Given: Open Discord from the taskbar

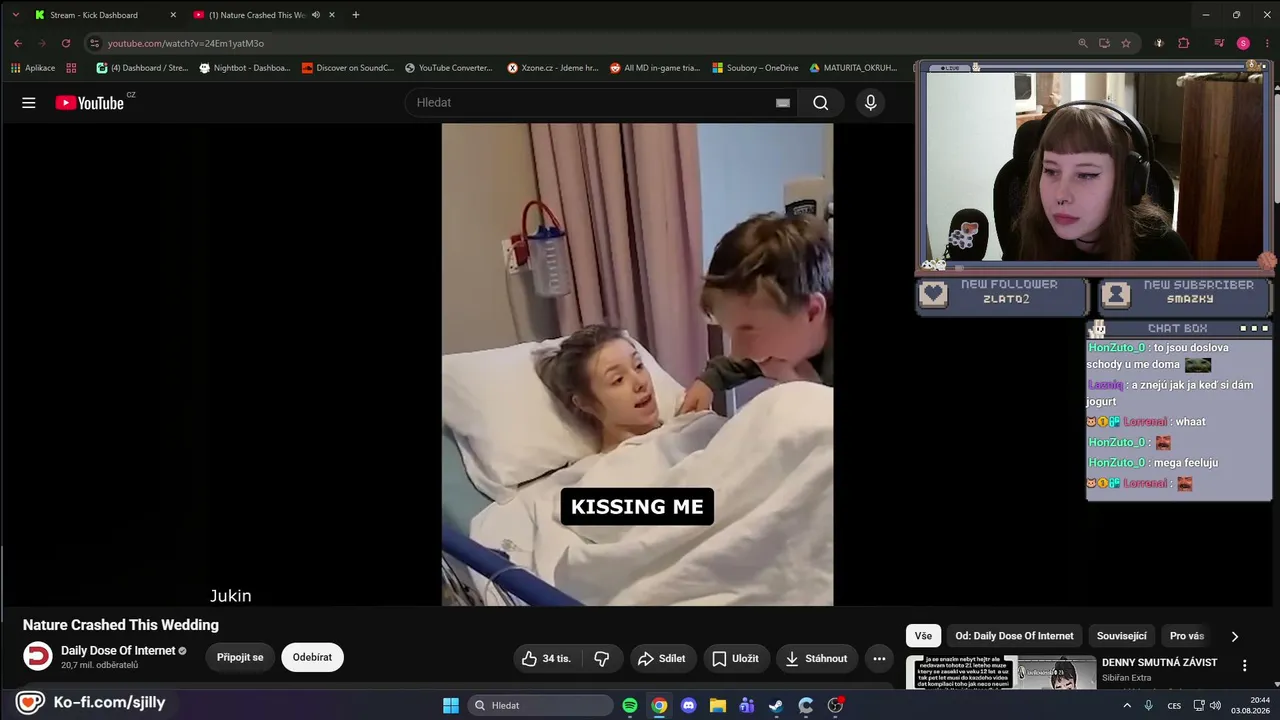Looking at the screenshot, I should click(x=688, y=705).
